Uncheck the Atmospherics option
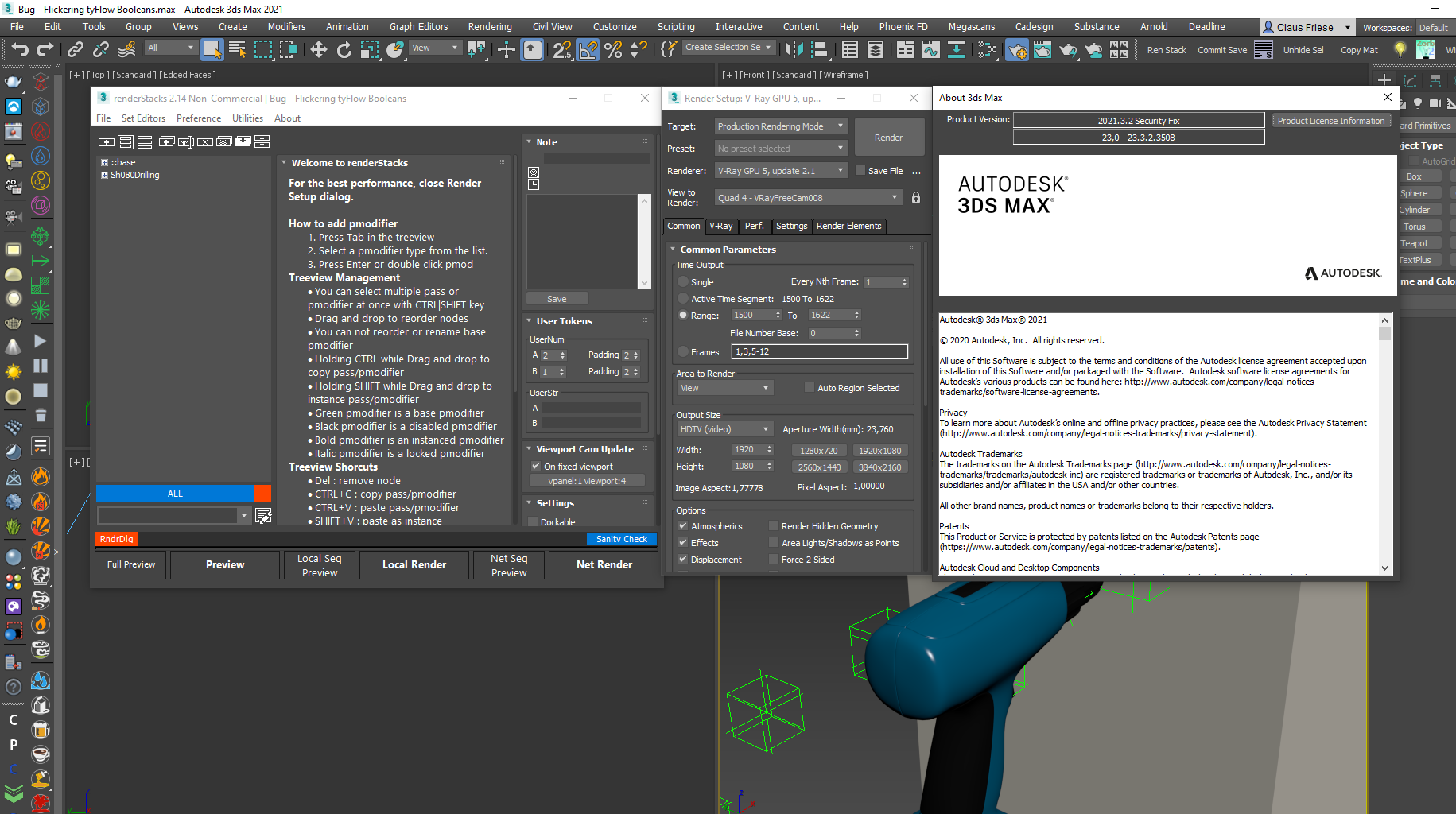This screenshot has height=814, width=1456. click(x=682, y=525)
